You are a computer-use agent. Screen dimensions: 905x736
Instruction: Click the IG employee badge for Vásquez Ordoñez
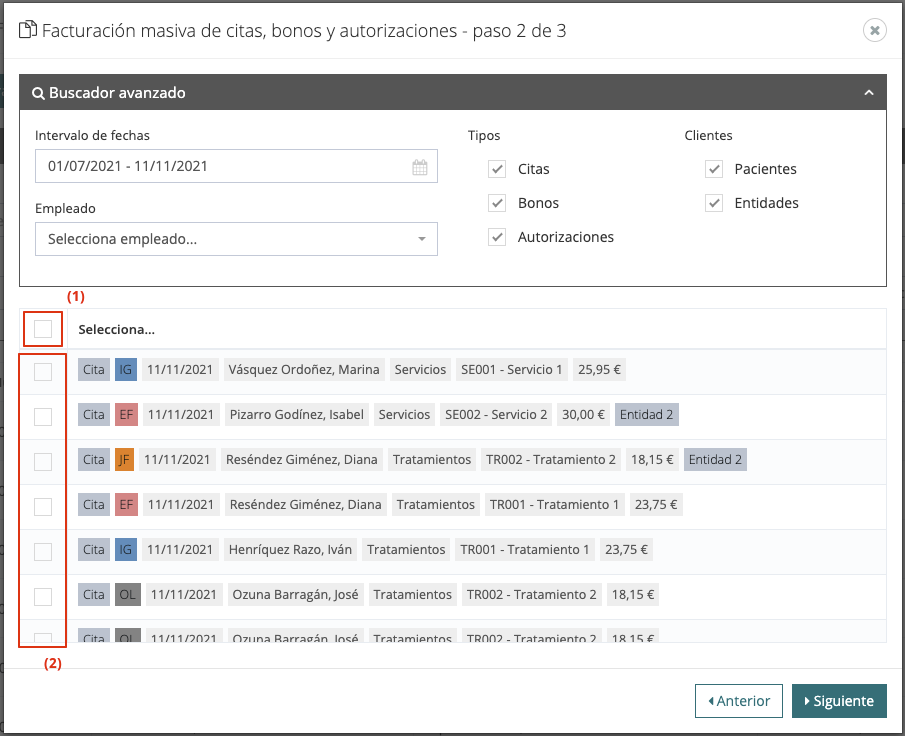[125, 369]
